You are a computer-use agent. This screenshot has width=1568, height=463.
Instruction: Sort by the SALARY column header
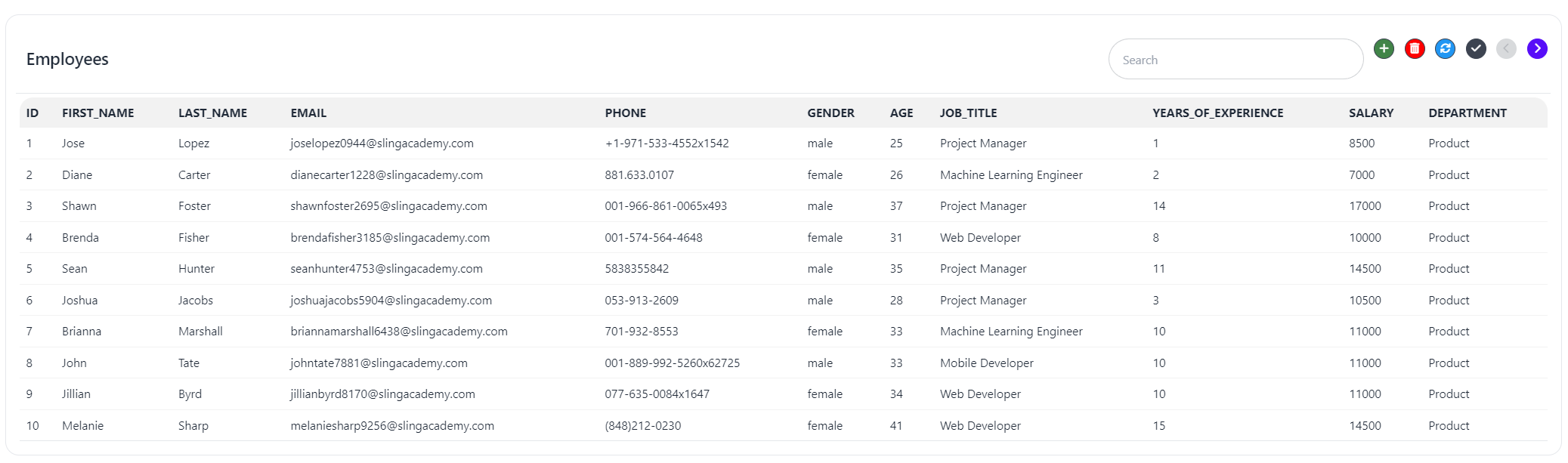click(x=1371, y=113)
